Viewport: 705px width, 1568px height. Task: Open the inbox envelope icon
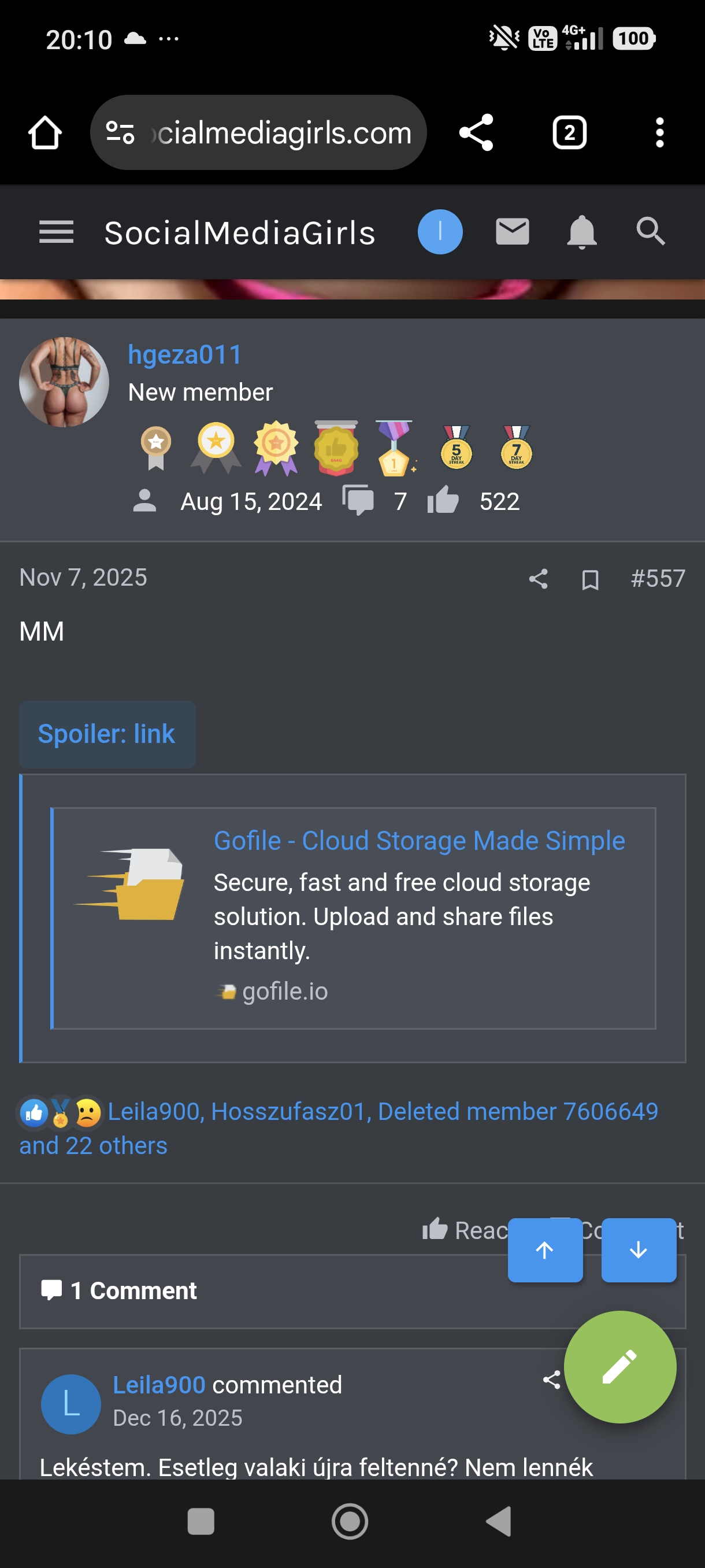tap(512, 232)
